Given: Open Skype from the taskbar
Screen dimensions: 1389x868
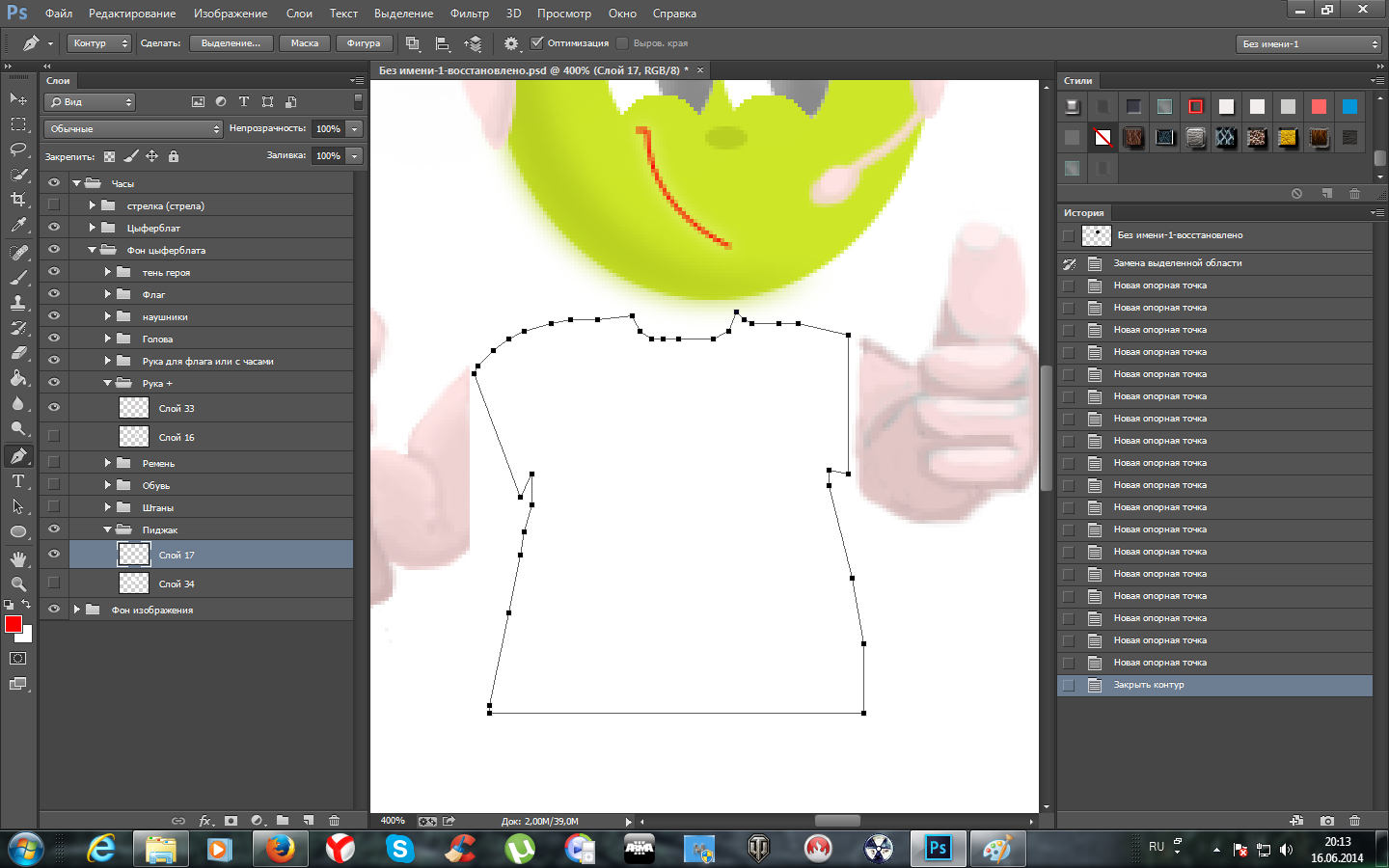Looking at the screenshot, I should (399, 849).
